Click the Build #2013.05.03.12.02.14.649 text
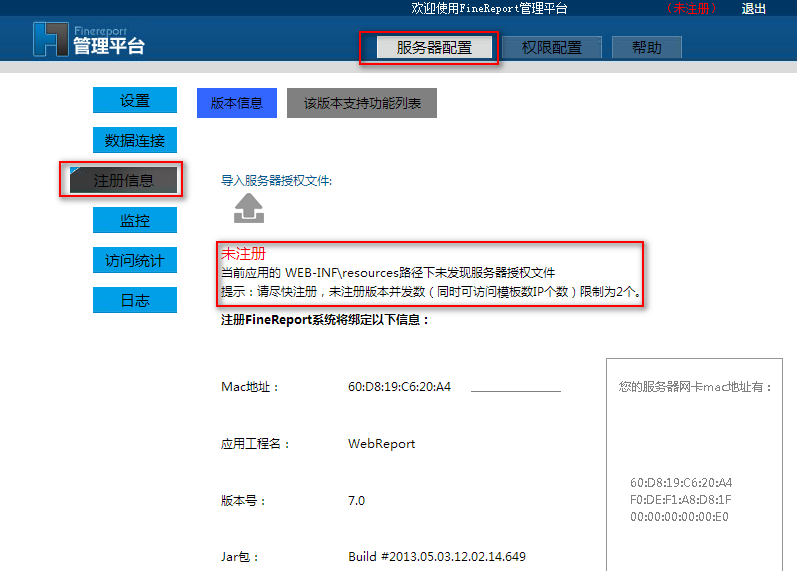 (437, 557)
